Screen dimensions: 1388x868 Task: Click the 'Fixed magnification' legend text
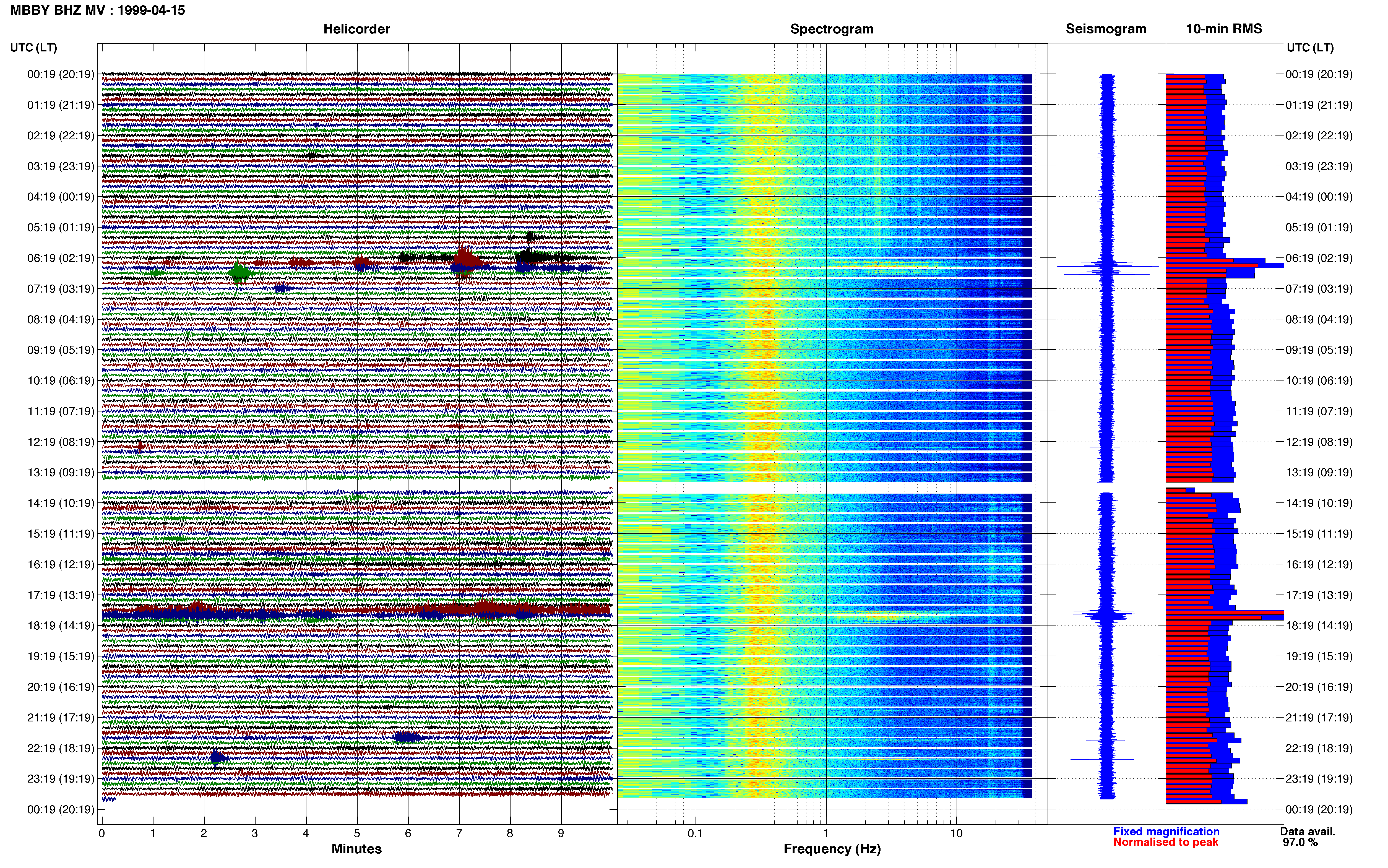[1166, 832]
